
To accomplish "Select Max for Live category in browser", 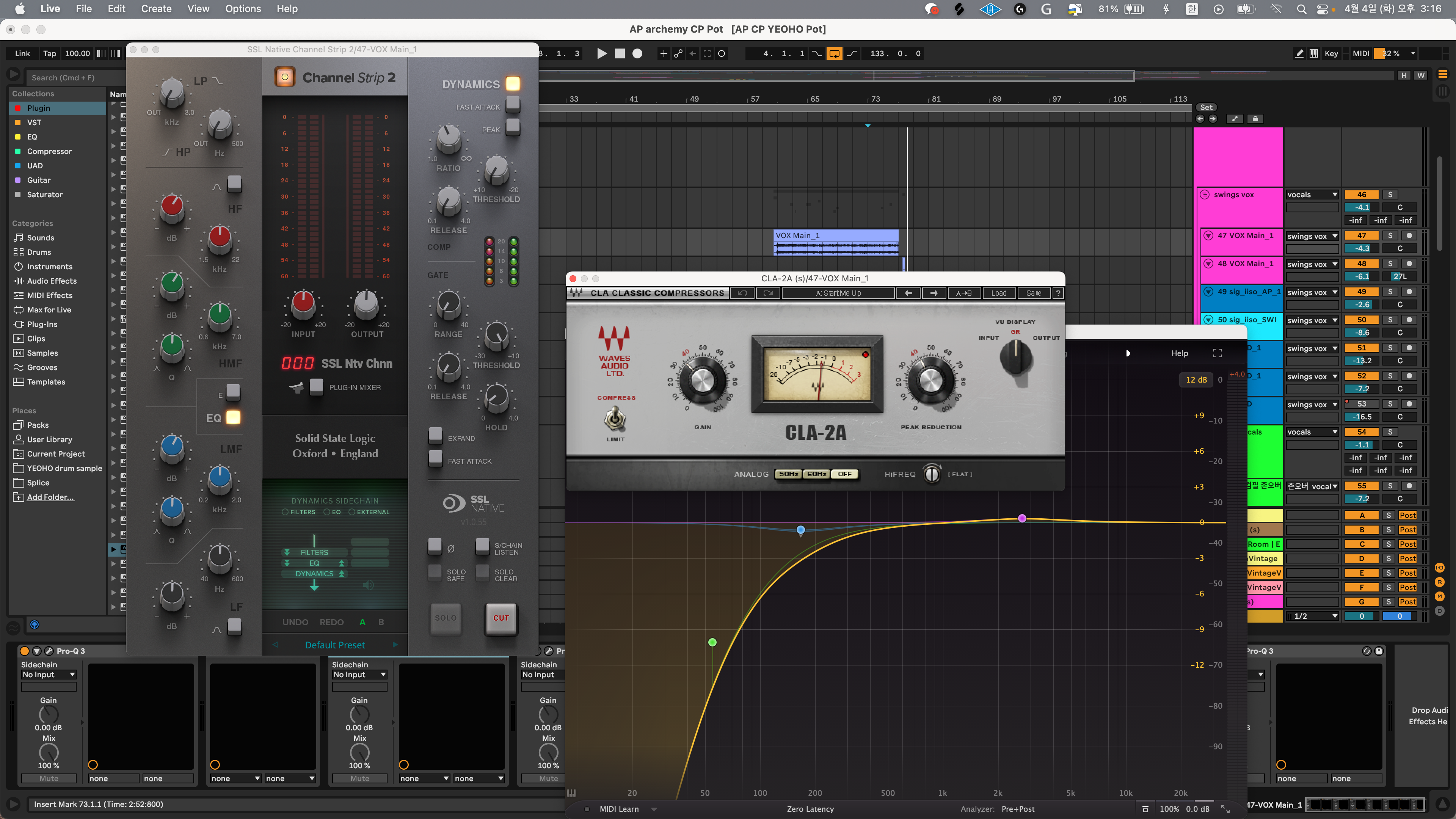I will click(49, 310).
